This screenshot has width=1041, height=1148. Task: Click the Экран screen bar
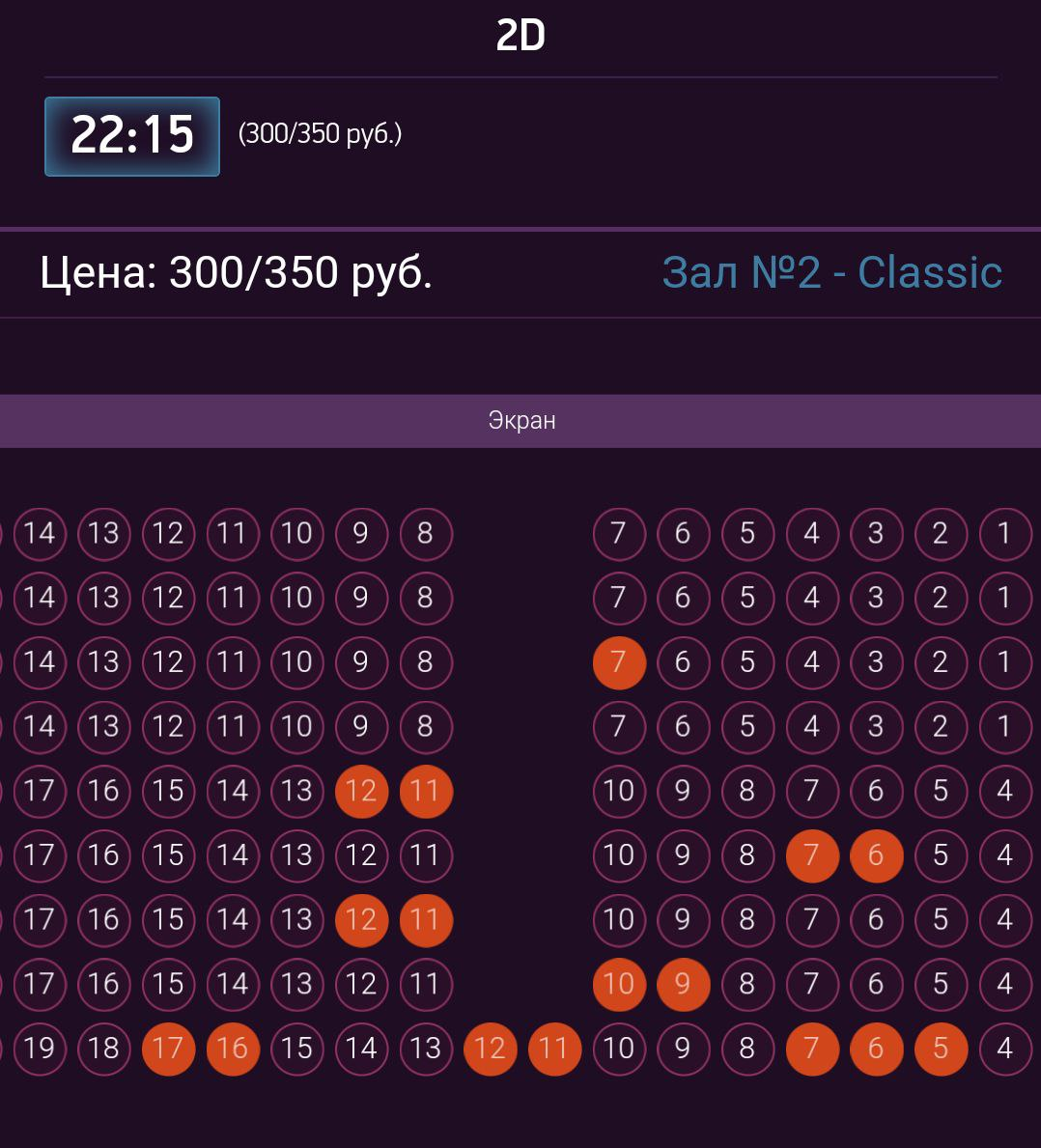(520, 421)
